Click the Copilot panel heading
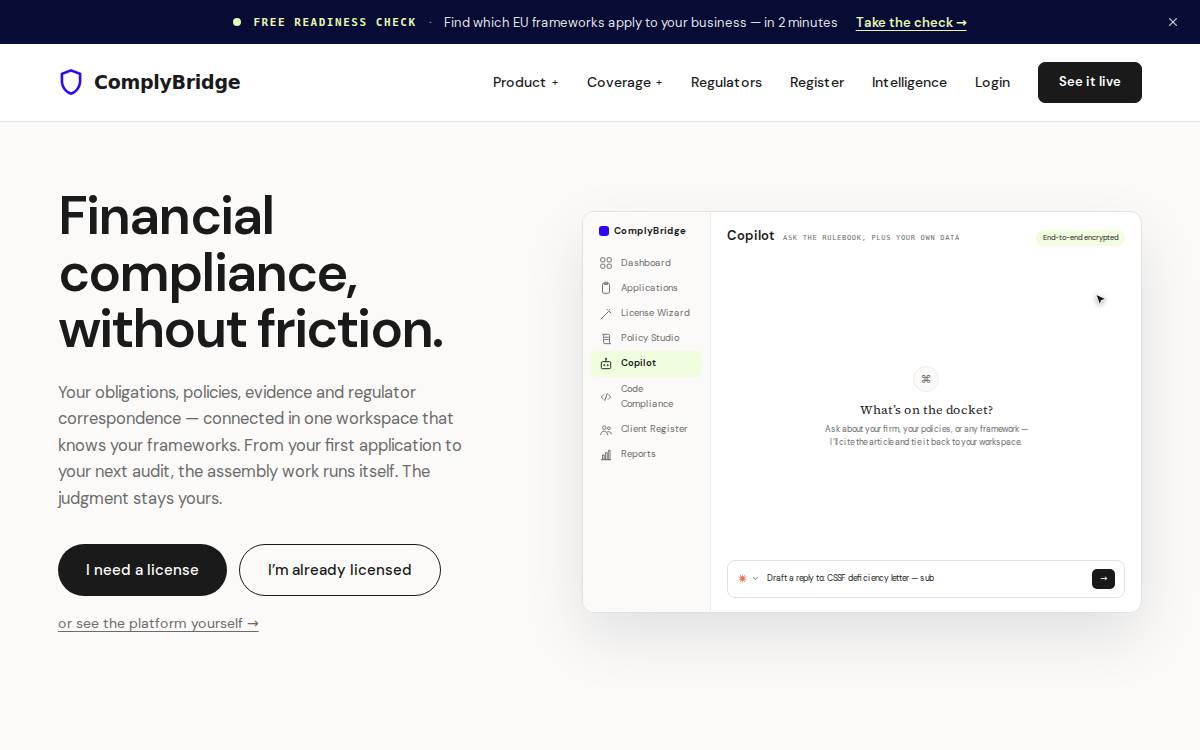This screenshot has width=1200, height=750. coord(751,236)
